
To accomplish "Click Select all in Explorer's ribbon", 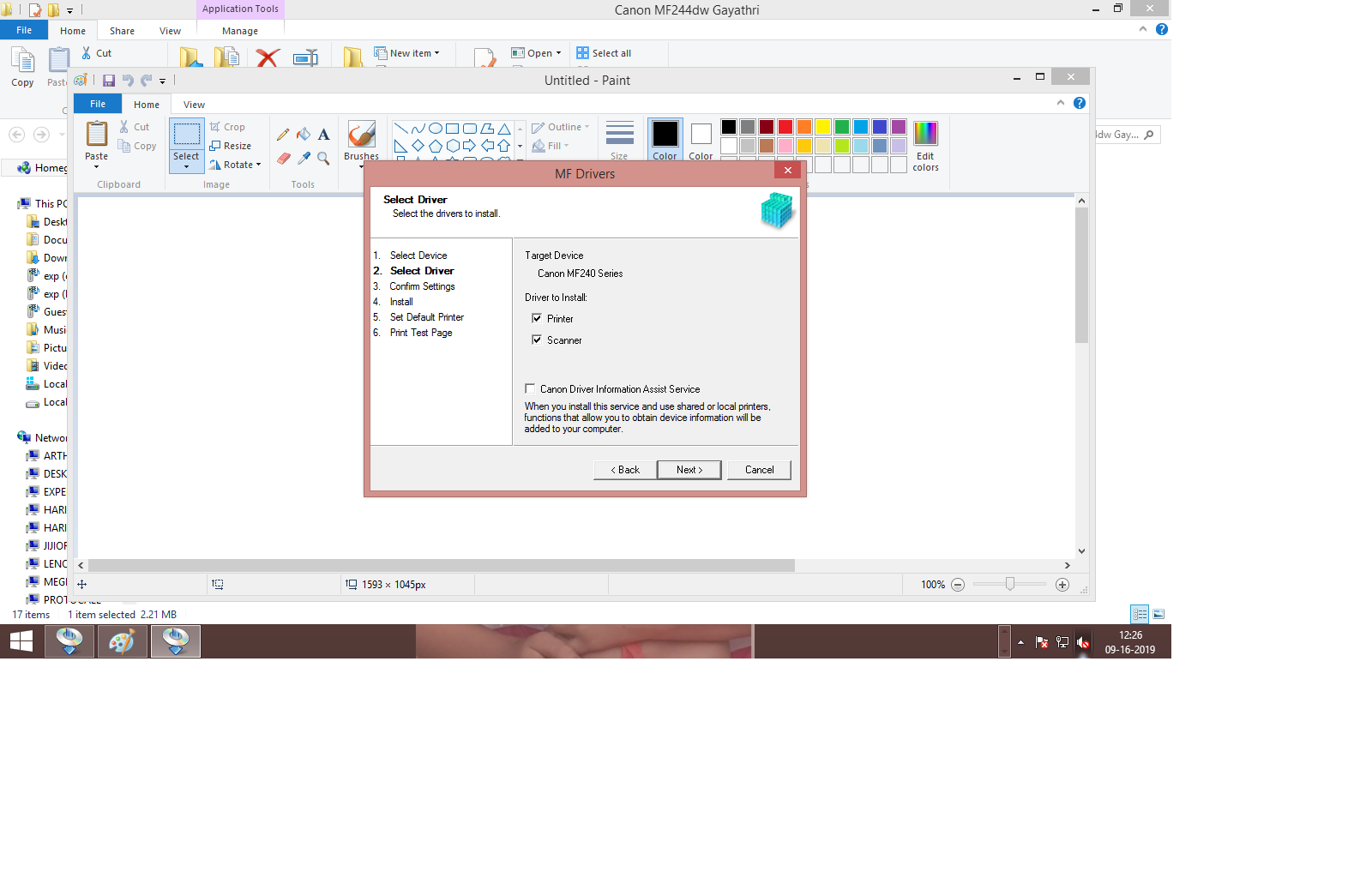I will pyautogui.click(x=604, y=53).
